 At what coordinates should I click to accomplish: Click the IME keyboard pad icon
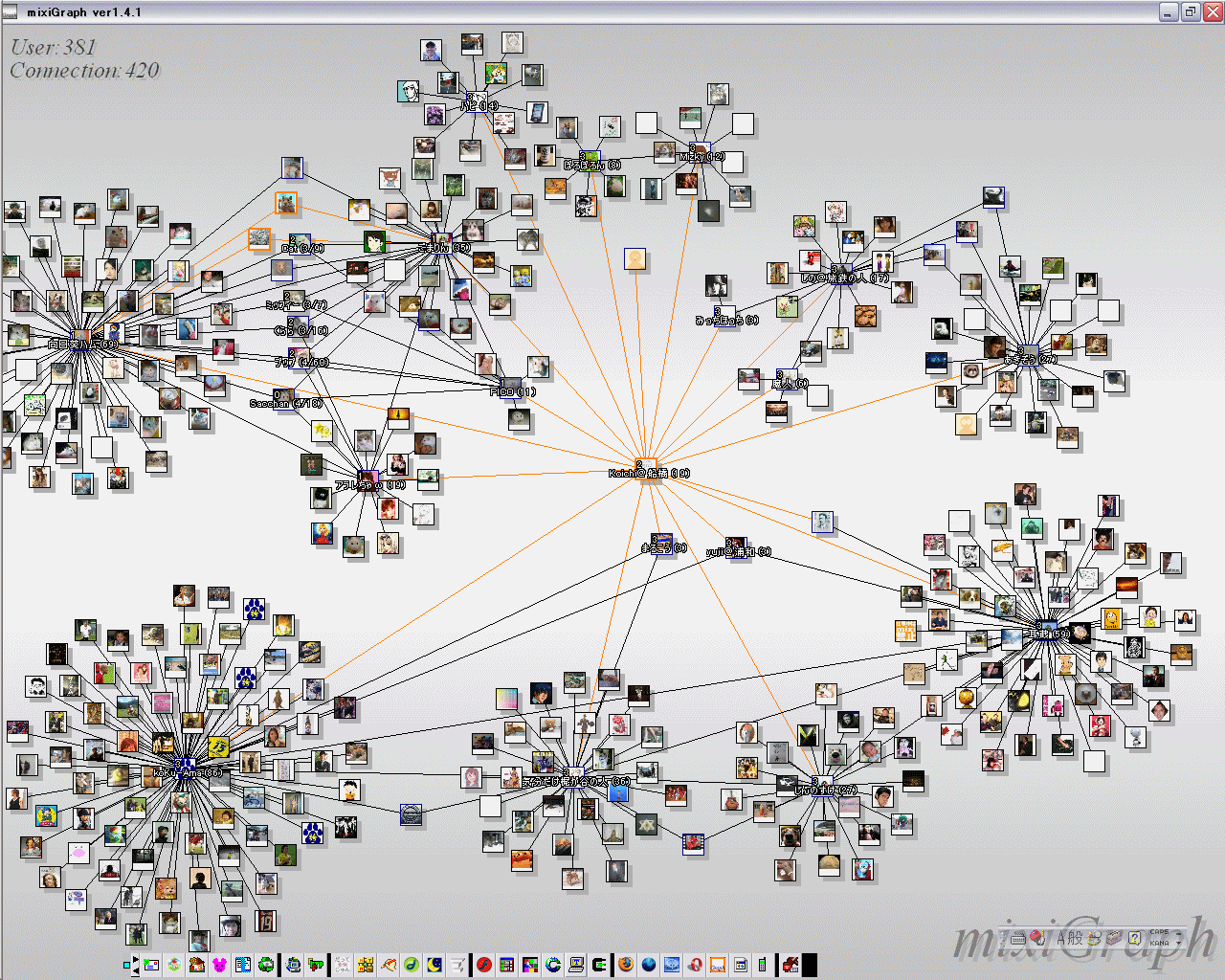[1018, 938]
